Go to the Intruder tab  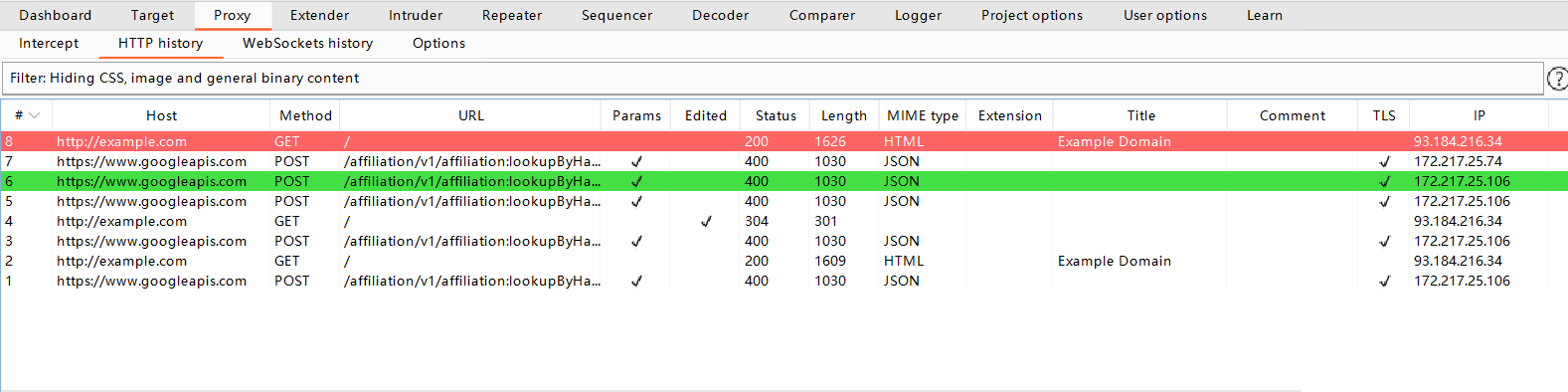pos(416,15)
